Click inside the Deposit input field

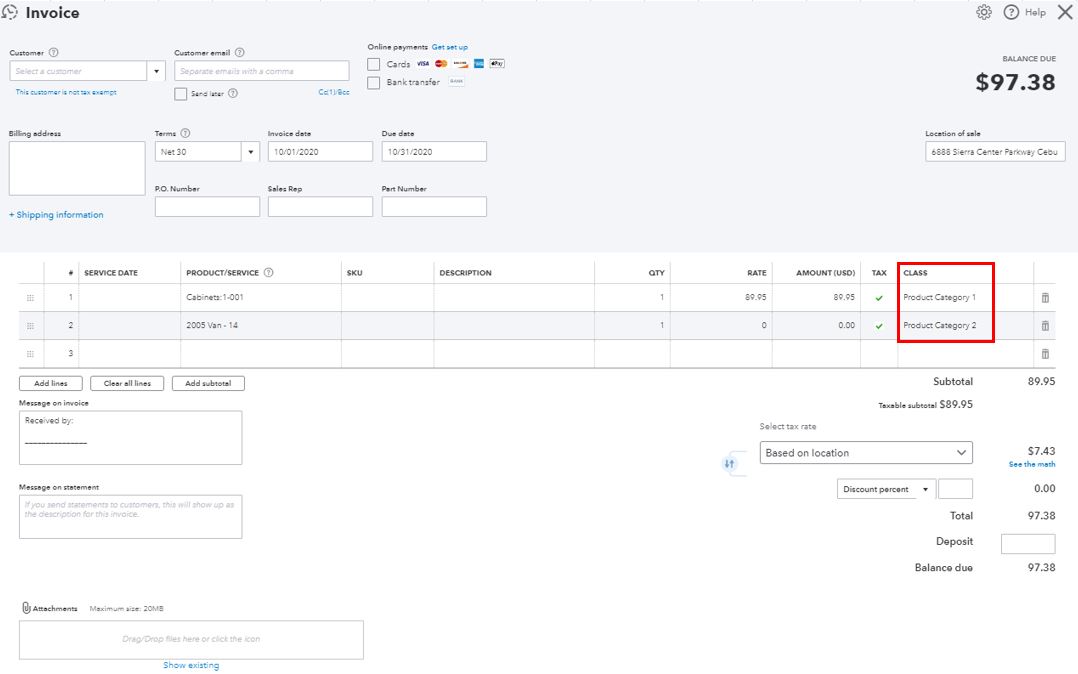click(1029, 543)
